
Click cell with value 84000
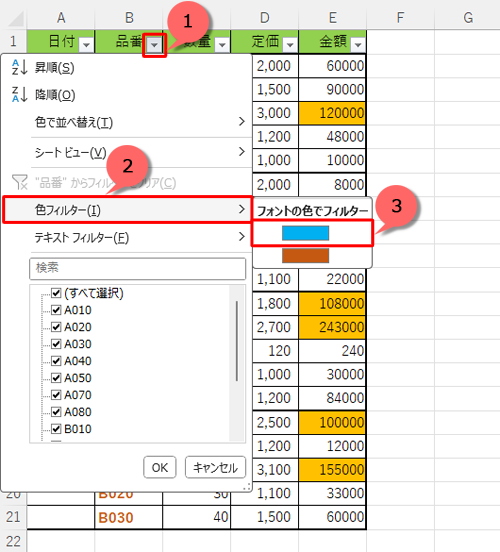332,398
